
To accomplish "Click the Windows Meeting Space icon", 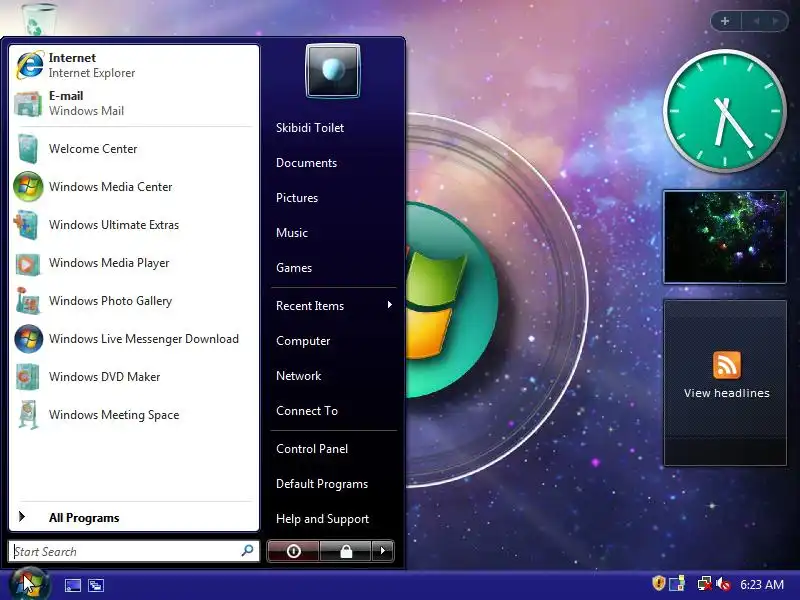I will pyautogui.click(x=29, y=415).
